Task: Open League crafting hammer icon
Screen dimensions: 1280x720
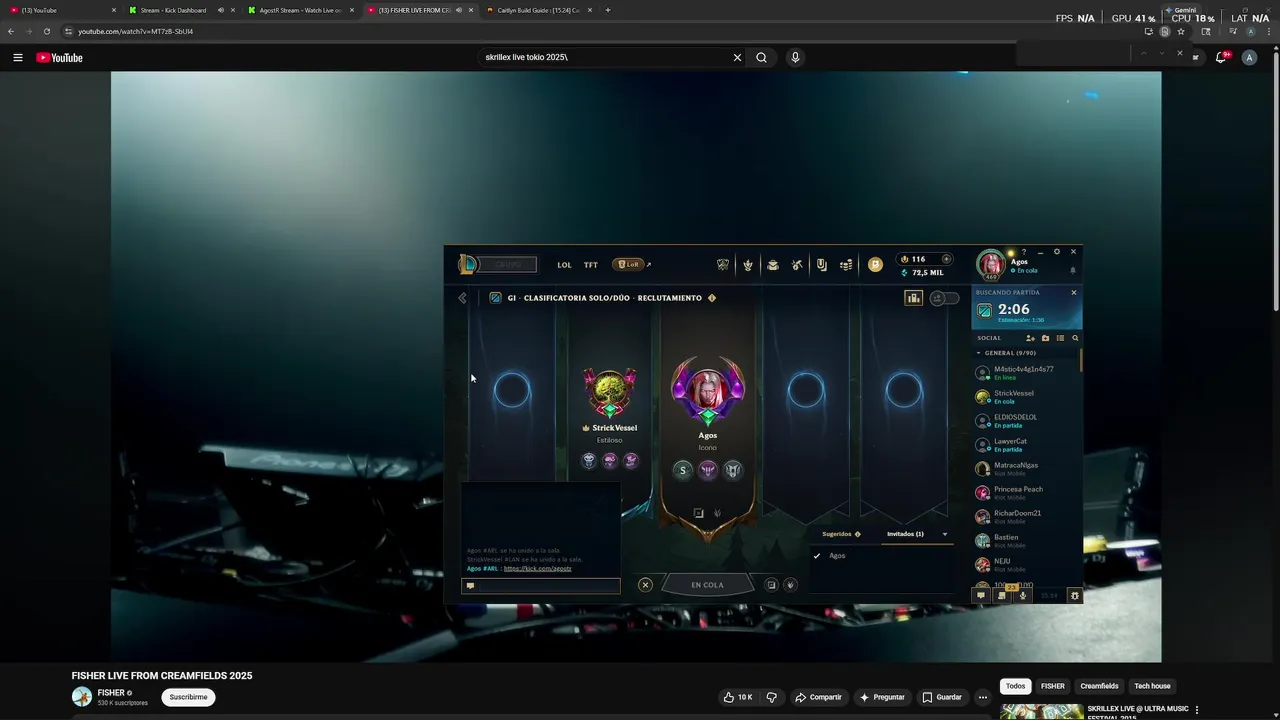Action: 797,265
